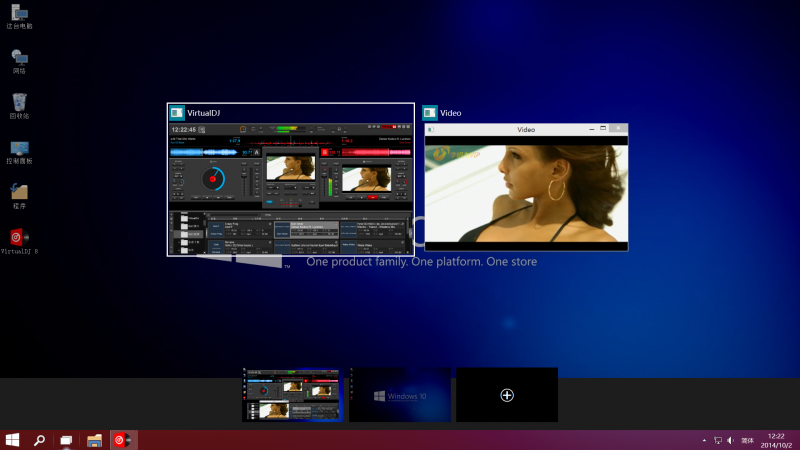The image size is (800, 450).
Task: Add a new virtual desktop
Action: point(507,395)
